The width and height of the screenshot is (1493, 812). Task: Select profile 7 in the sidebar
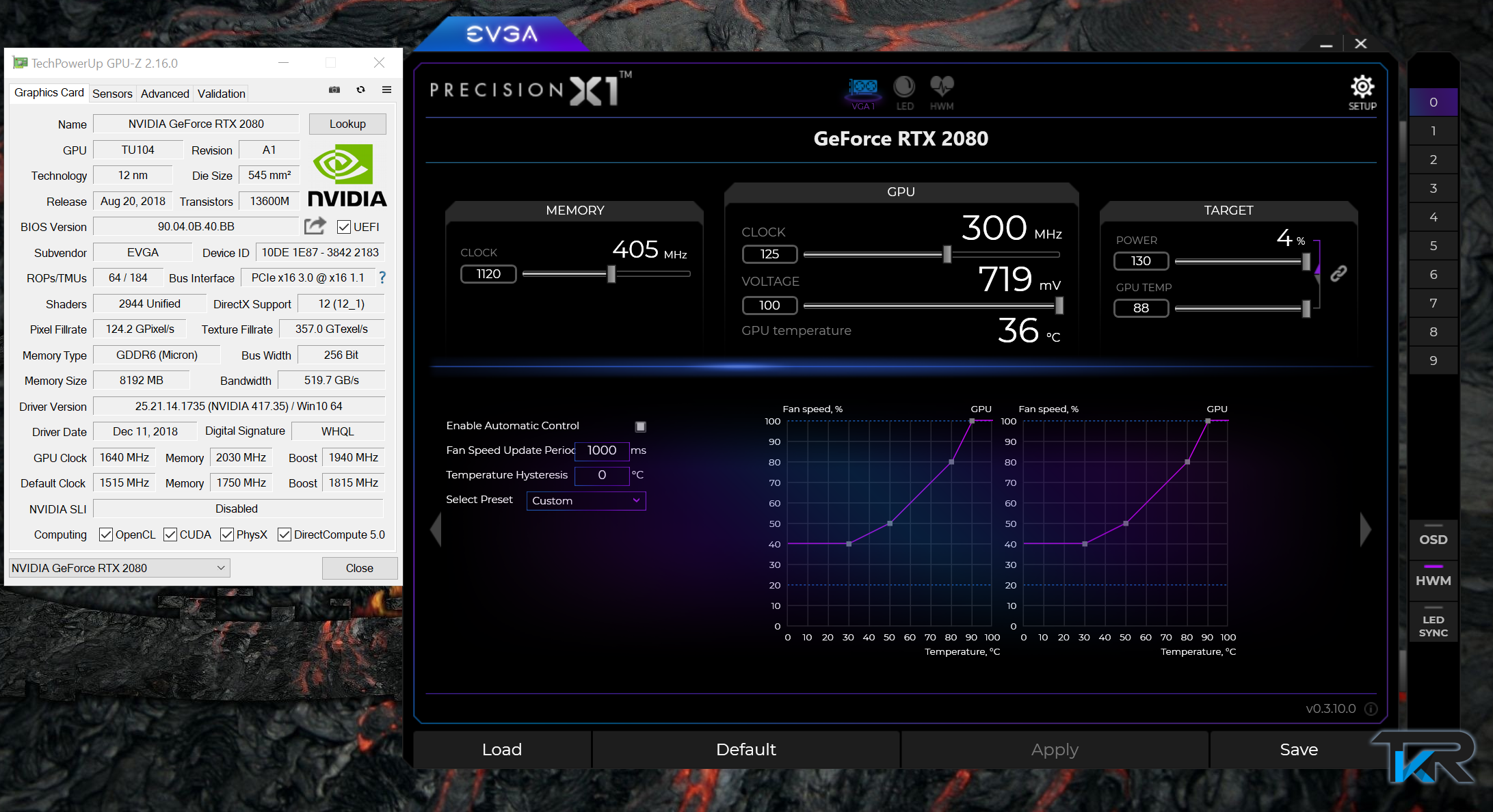1433,303
